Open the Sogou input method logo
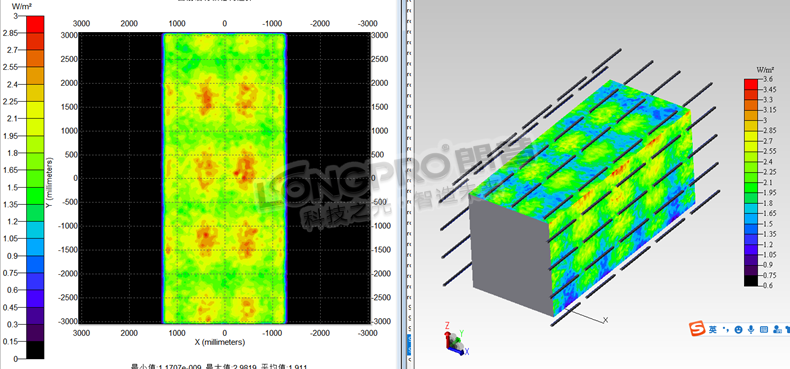This screenshot has height=369, width=790. coord(698,330)
